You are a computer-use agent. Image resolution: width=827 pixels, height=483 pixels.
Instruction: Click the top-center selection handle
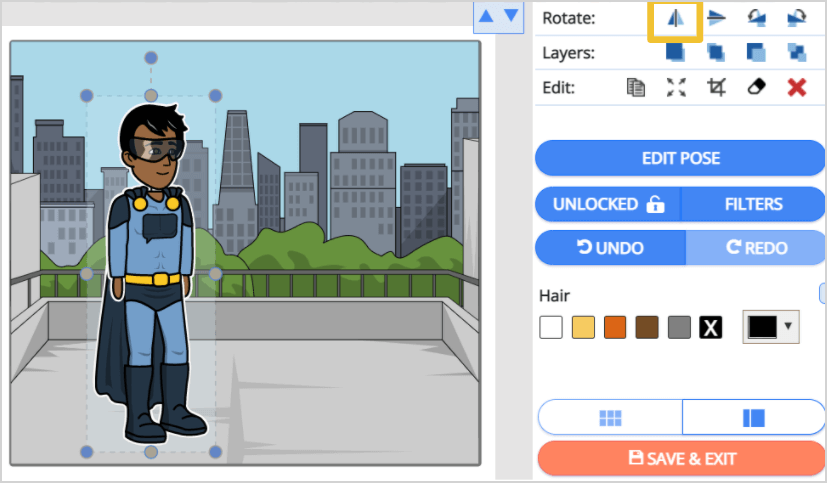(151, 95)
